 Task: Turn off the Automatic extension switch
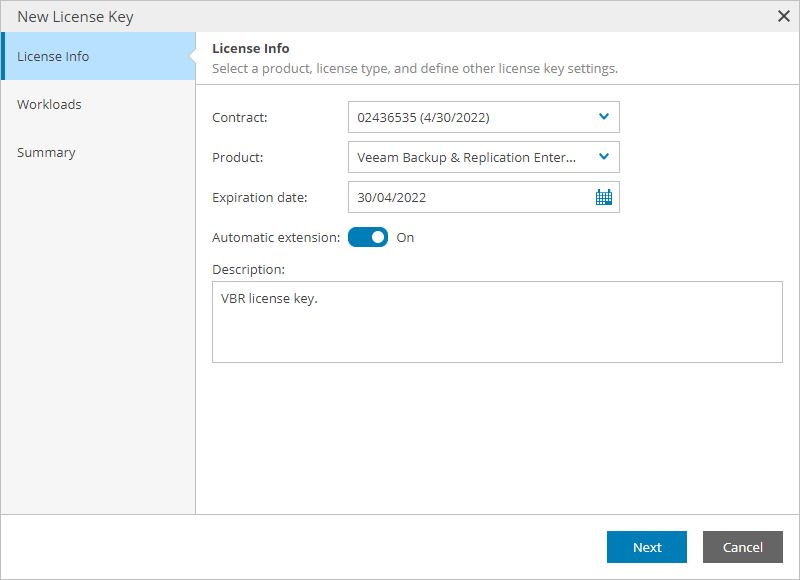coord(367,238)
